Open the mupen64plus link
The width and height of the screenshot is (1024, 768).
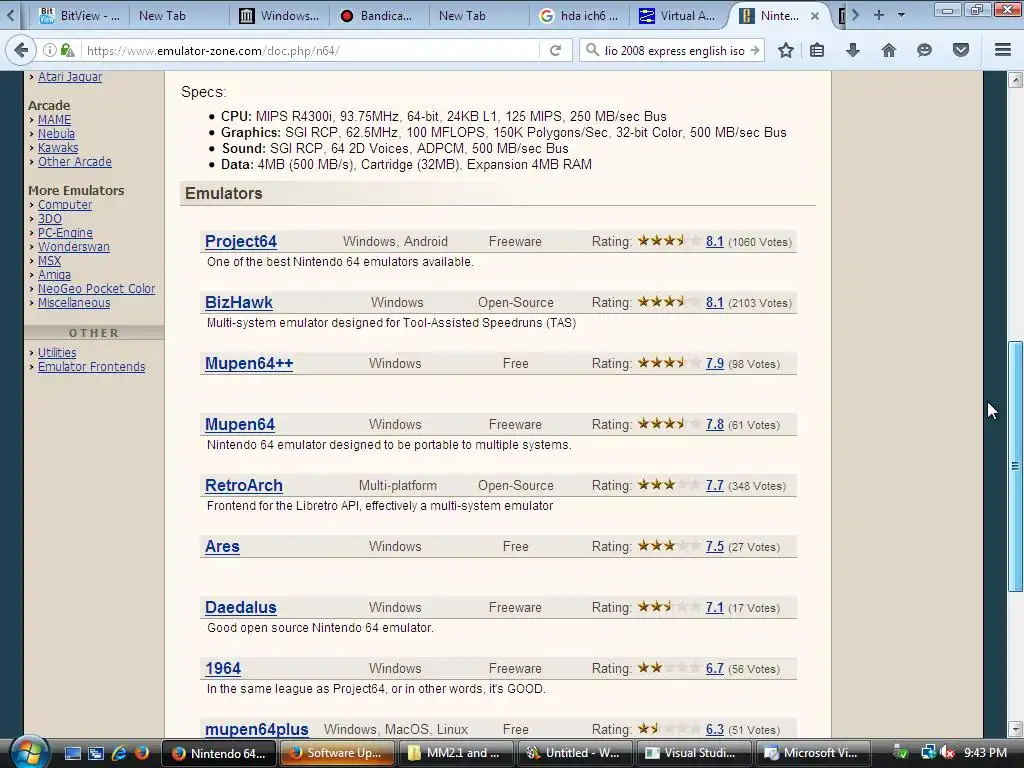[257, 729]
